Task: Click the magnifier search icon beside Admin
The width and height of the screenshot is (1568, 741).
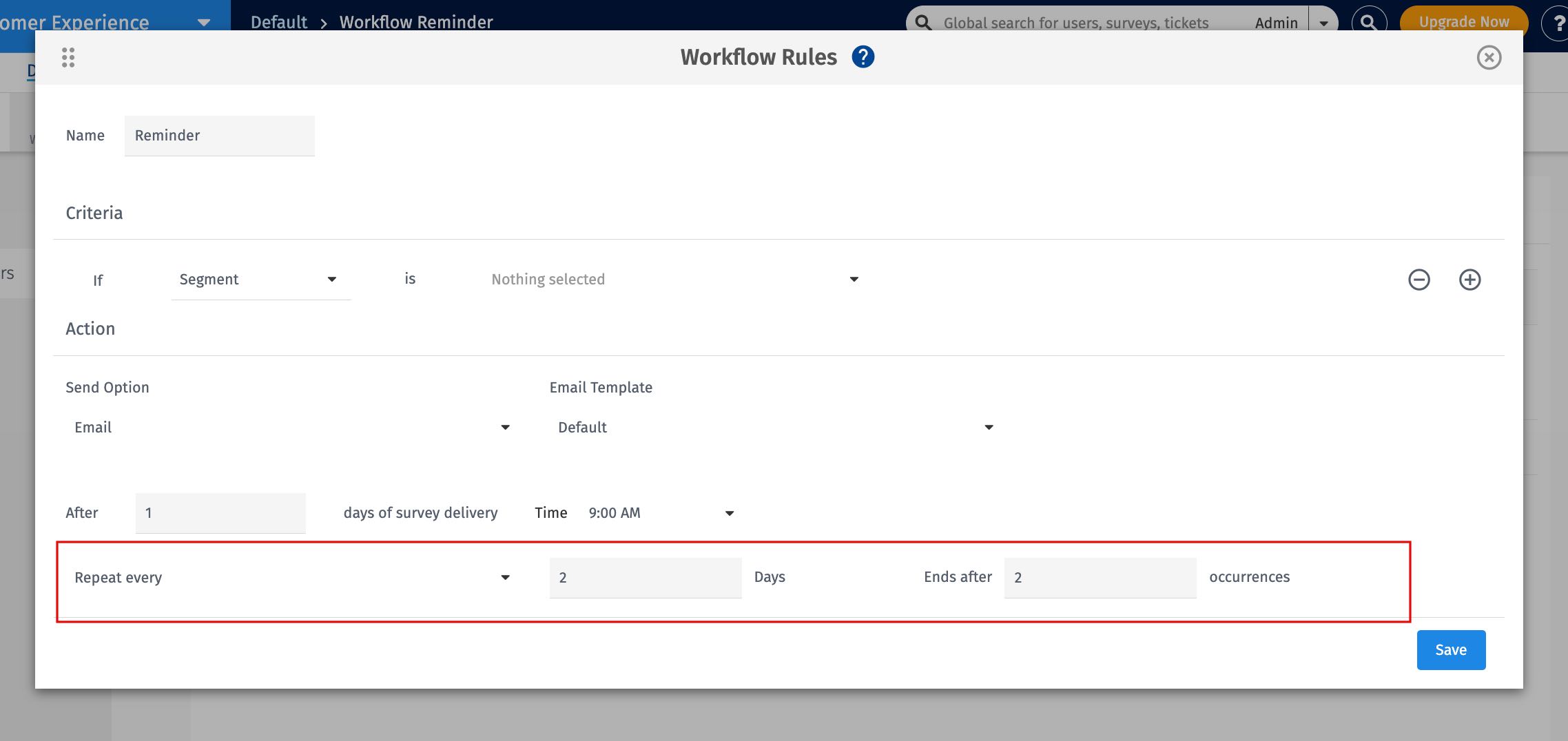Action: (1370, 22)
